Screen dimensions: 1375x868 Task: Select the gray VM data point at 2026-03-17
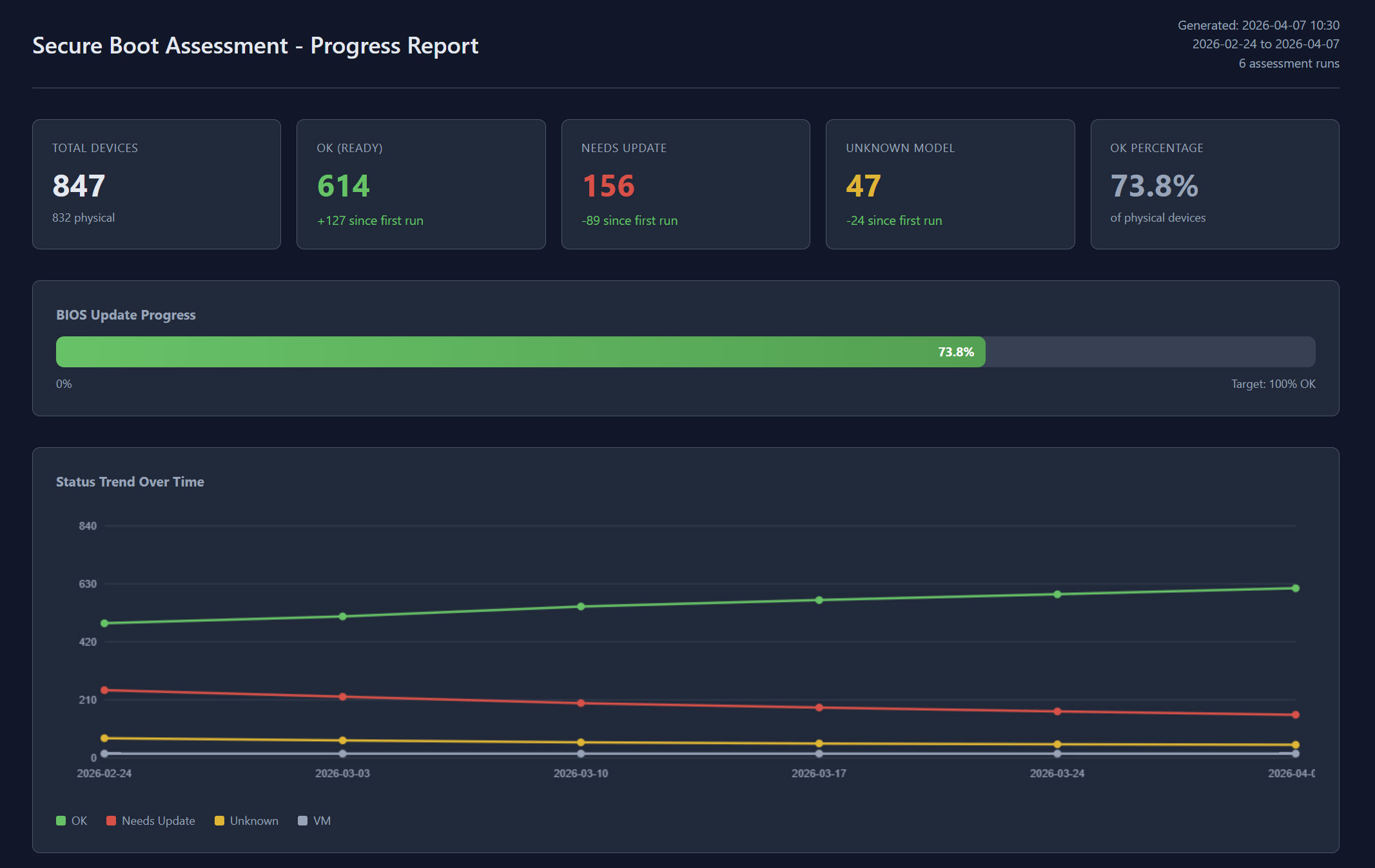point(819,753)
